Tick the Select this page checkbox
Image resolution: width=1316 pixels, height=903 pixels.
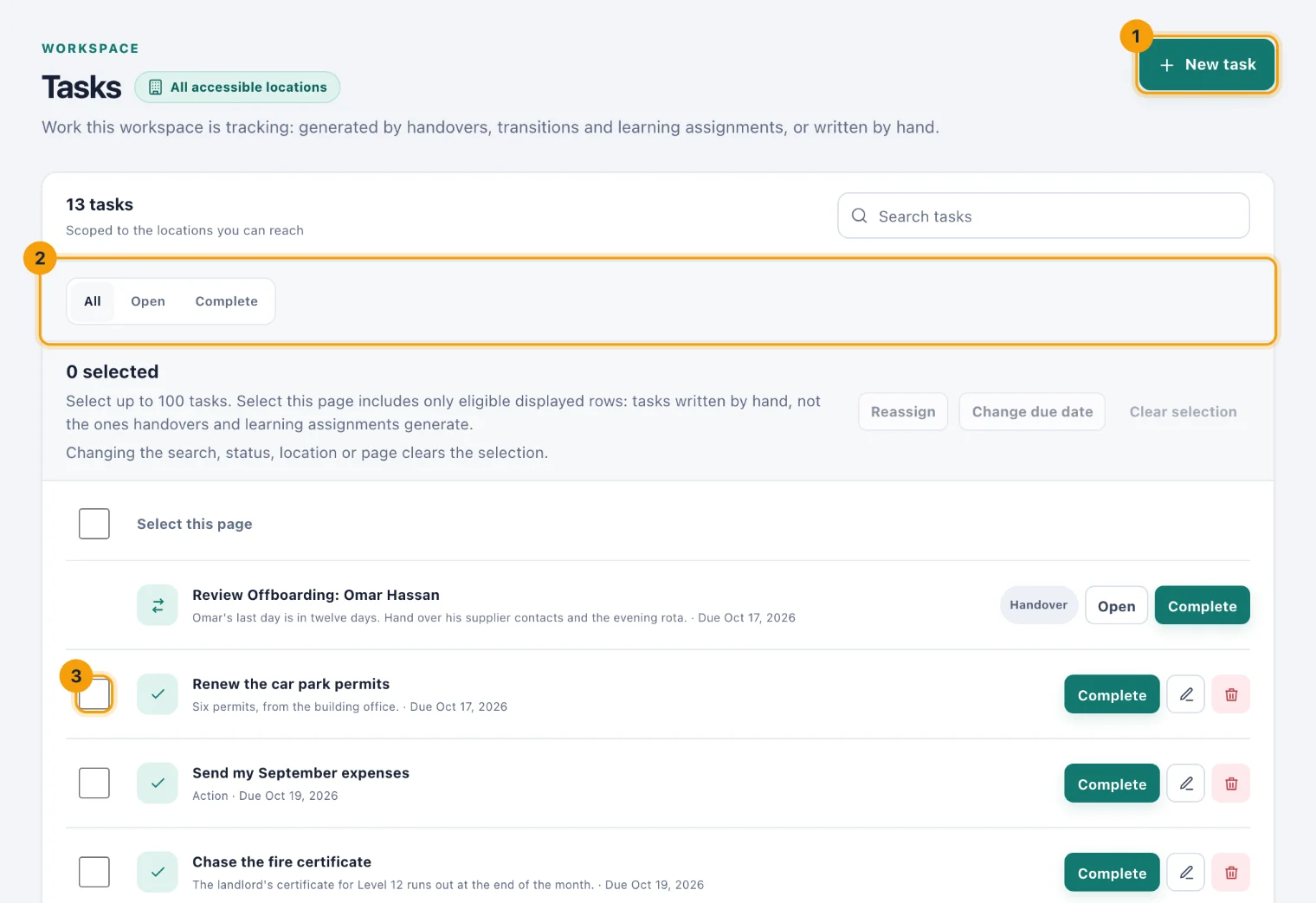tap(94, 524)
